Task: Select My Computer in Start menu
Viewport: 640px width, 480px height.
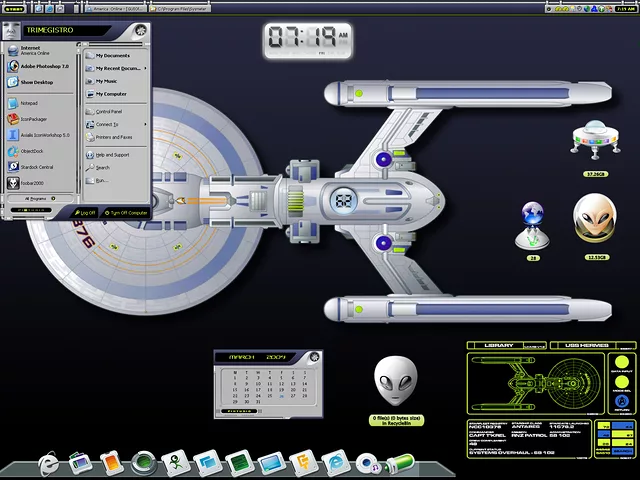Action: click(x=110, y=94)
